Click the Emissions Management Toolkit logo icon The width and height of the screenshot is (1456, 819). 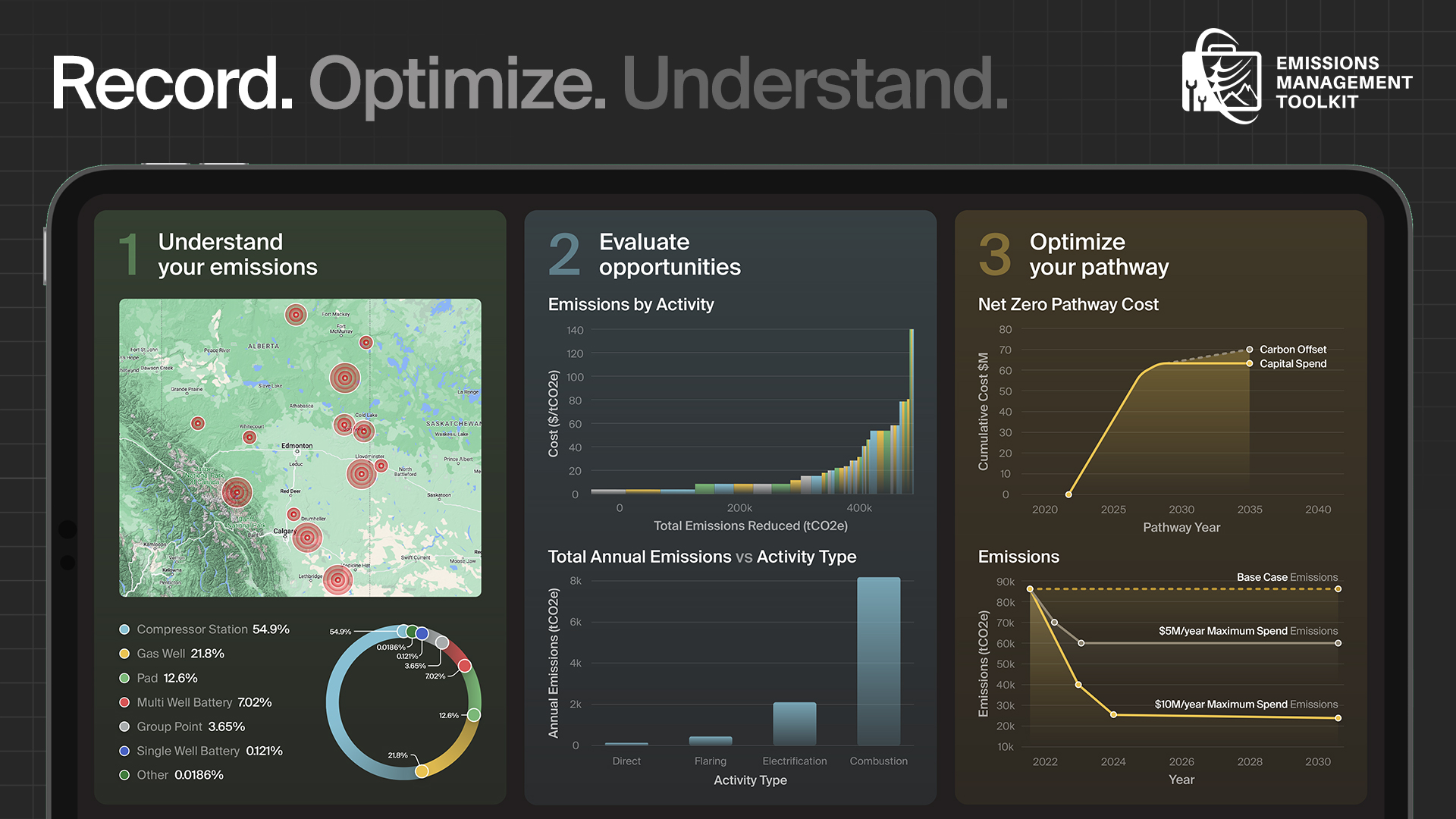point(1222,77)
